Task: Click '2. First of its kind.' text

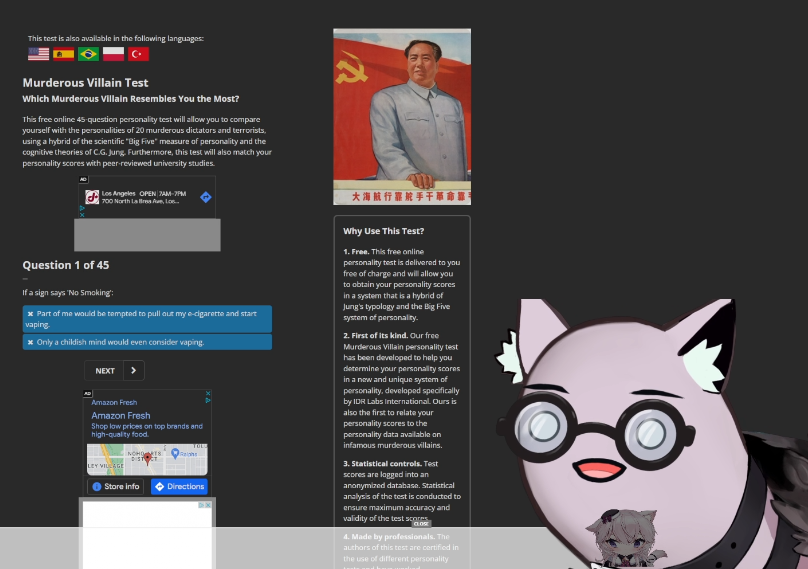Action: tap(376, 335)
